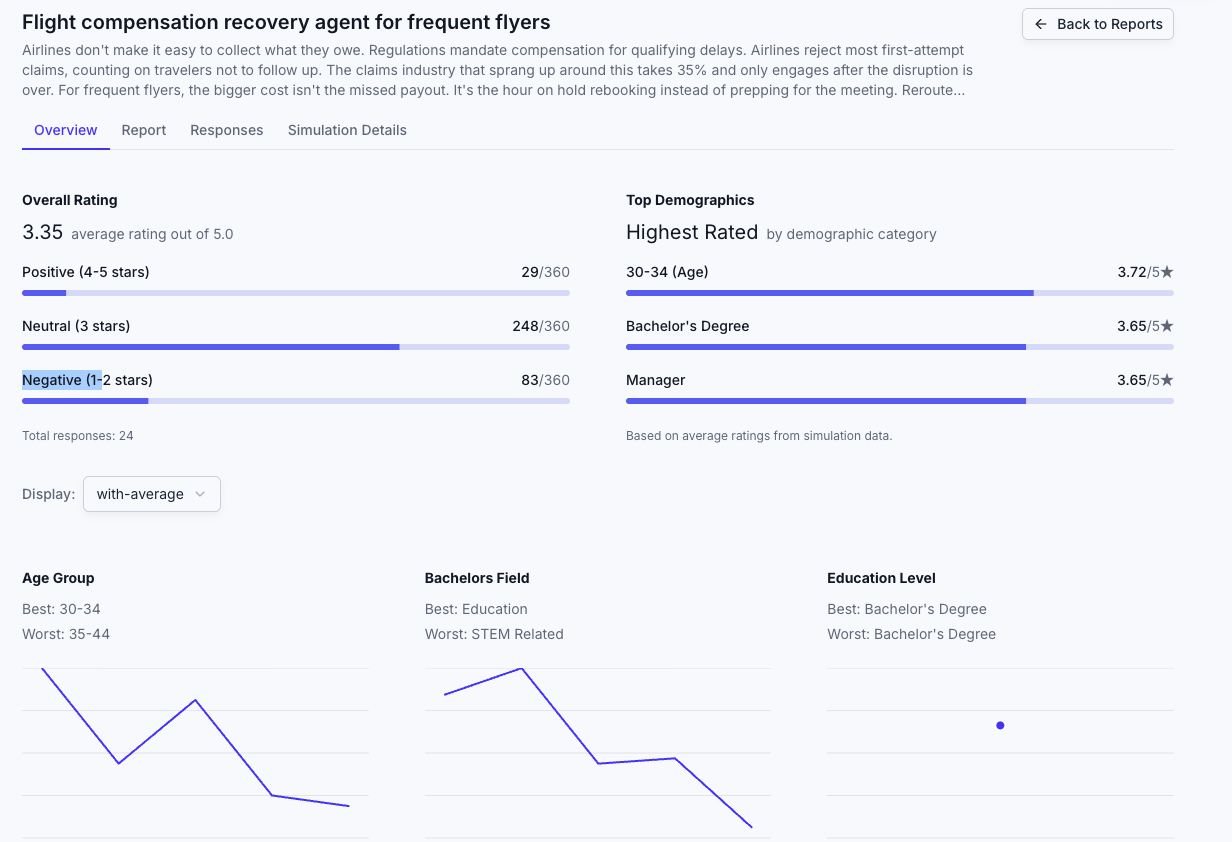Open the Overview tab
Viewport: 1232px width, 842px height.
pos(66,130)
